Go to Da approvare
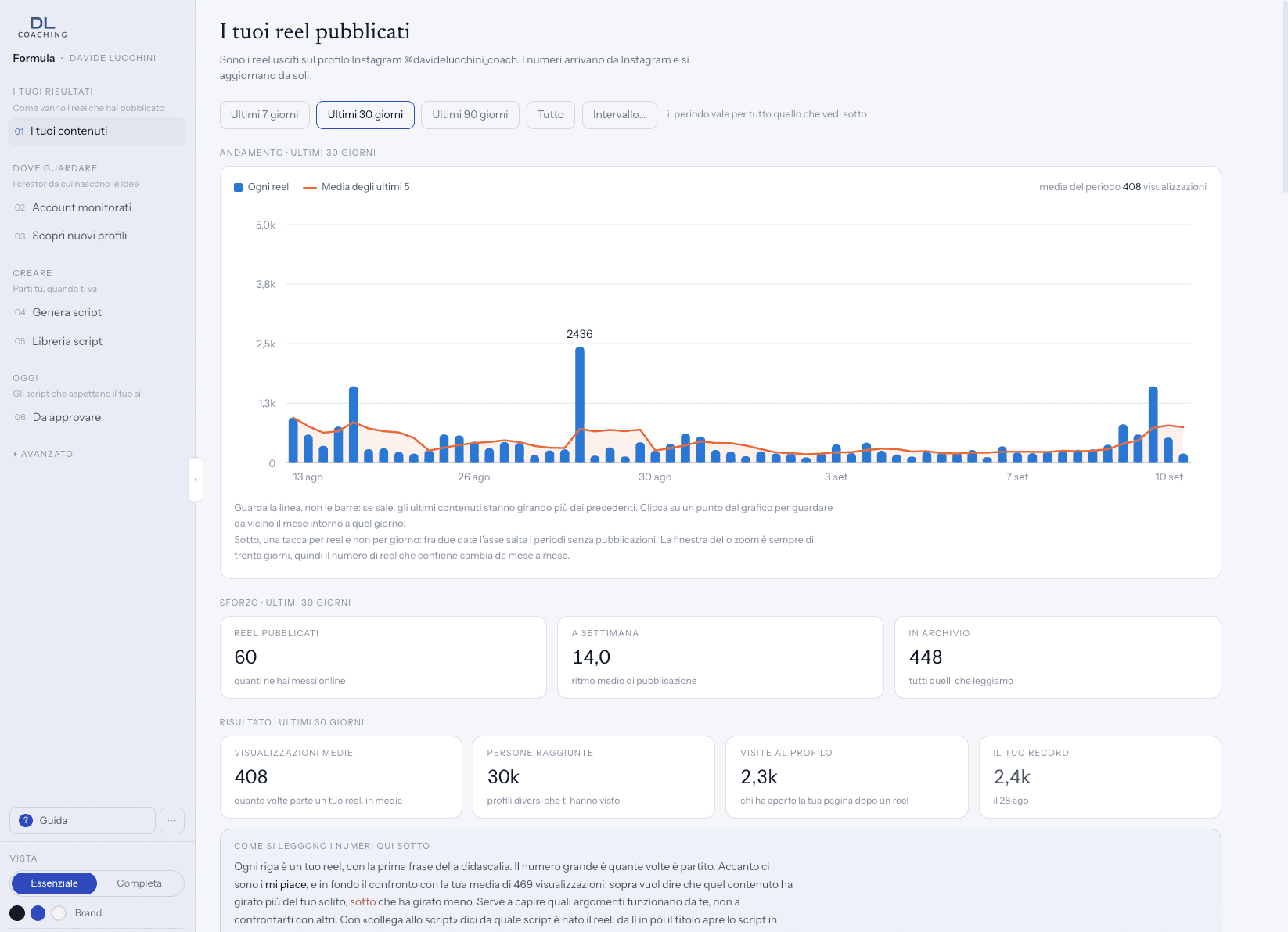1288x932 pixels. tap(97, 417)
